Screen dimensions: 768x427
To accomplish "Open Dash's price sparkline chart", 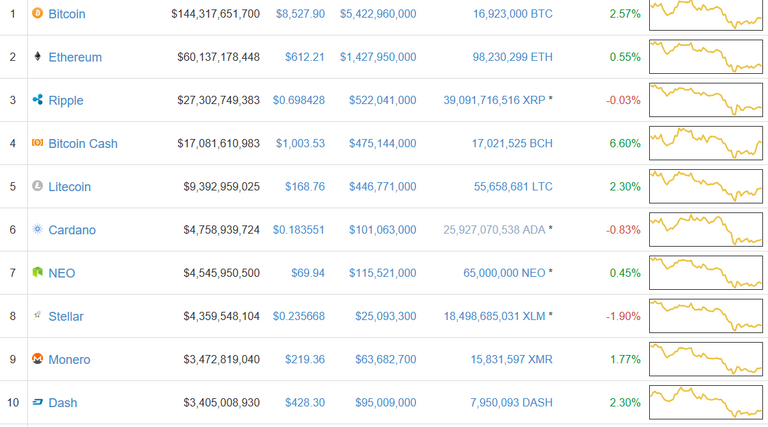I will pos(706,403).
